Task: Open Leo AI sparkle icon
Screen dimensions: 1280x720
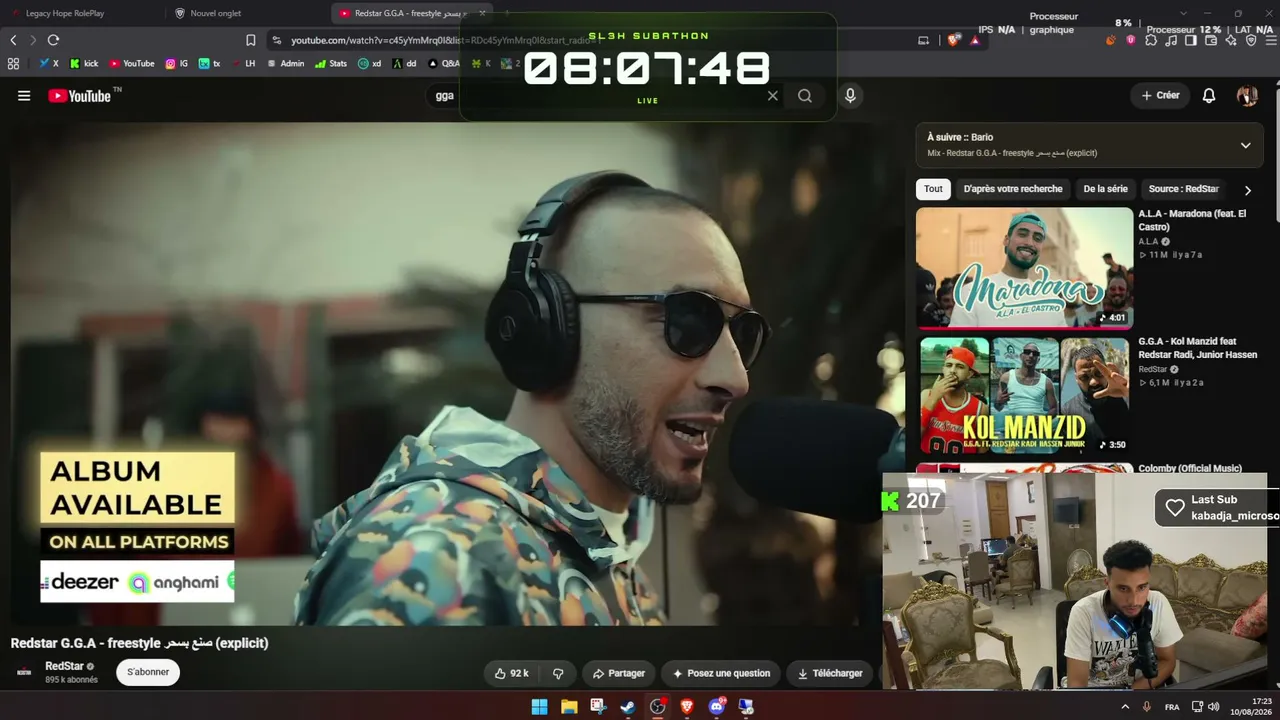Action: (x=1231, y=40)
